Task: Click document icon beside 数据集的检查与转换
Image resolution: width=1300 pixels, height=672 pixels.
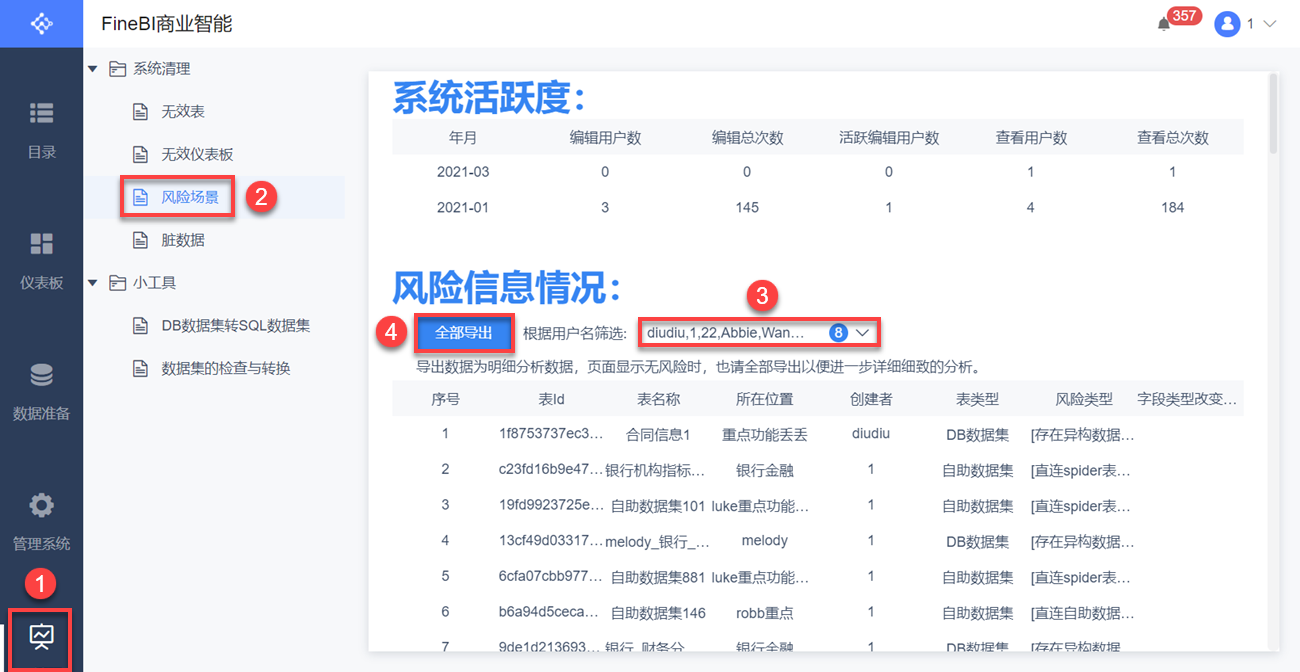Action: [141, 369]
